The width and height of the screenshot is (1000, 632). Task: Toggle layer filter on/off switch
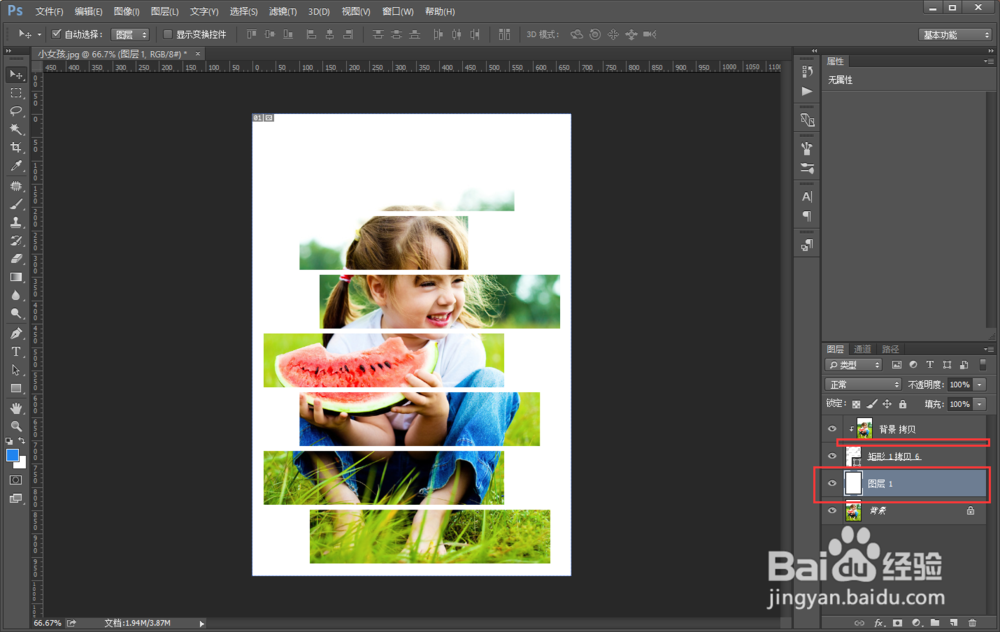tap(983, 365)
